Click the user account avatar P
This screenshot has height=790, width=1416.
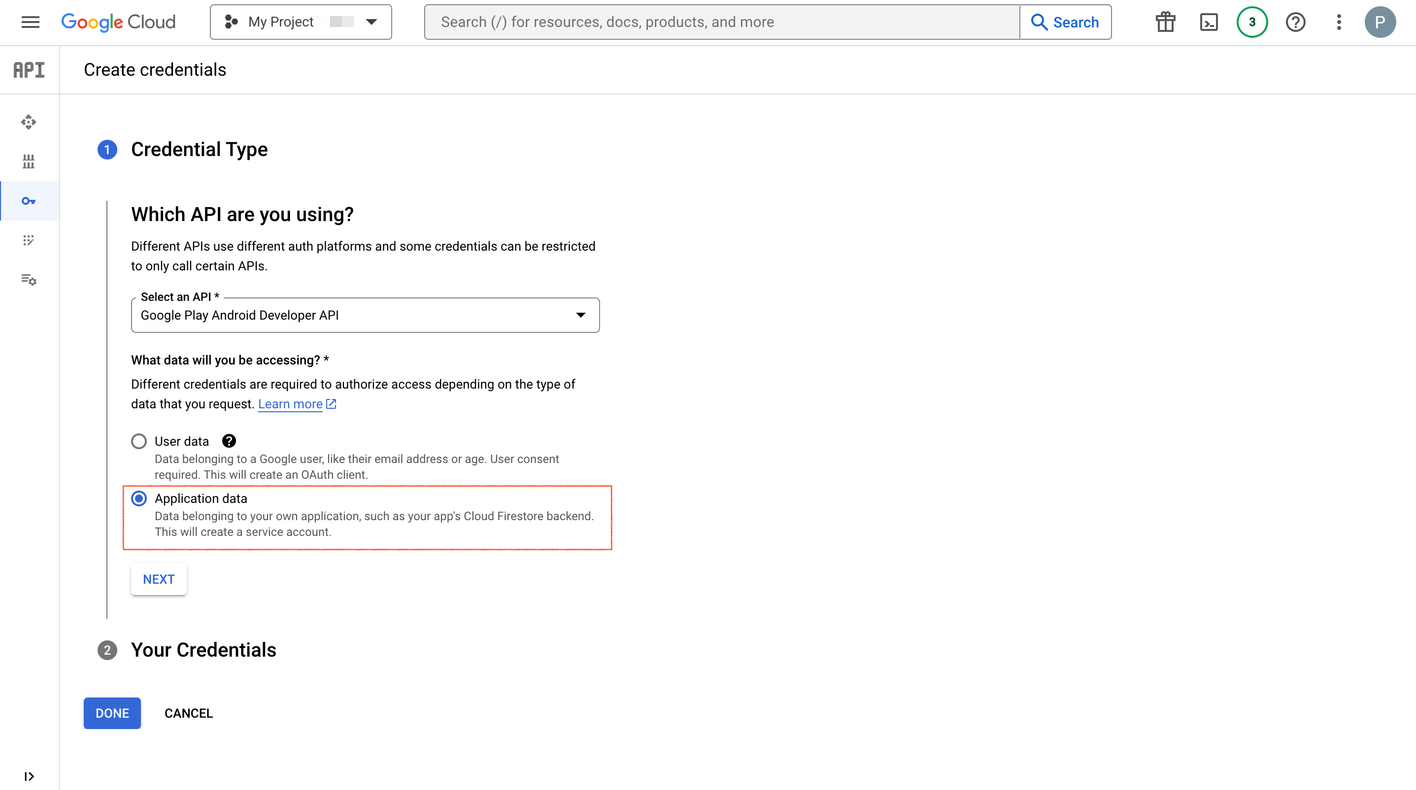(x=1380, y=22)
